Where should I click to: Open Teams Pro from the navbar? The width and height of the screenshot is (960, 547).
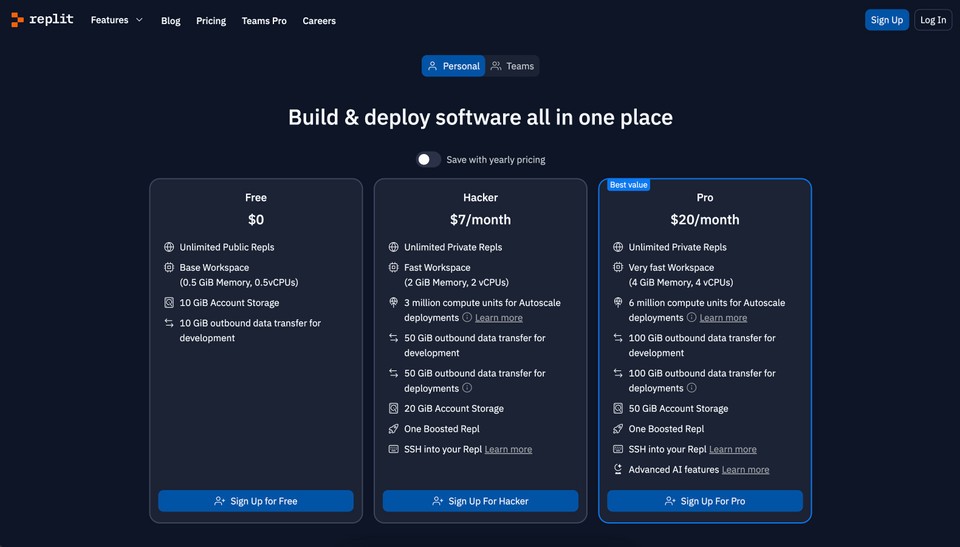264,21
